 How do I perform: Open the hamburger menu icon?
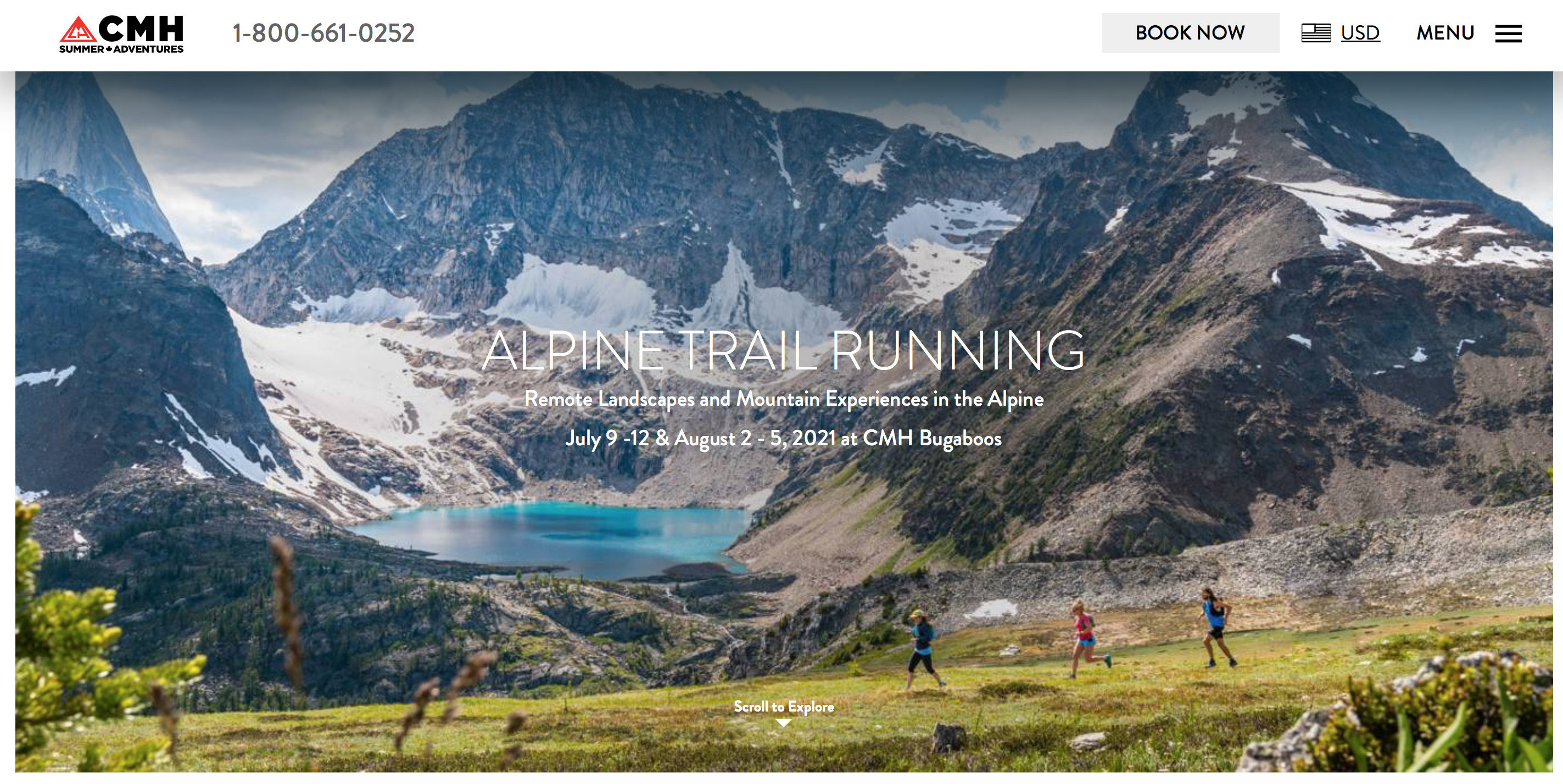click(x=1509, y=33)
